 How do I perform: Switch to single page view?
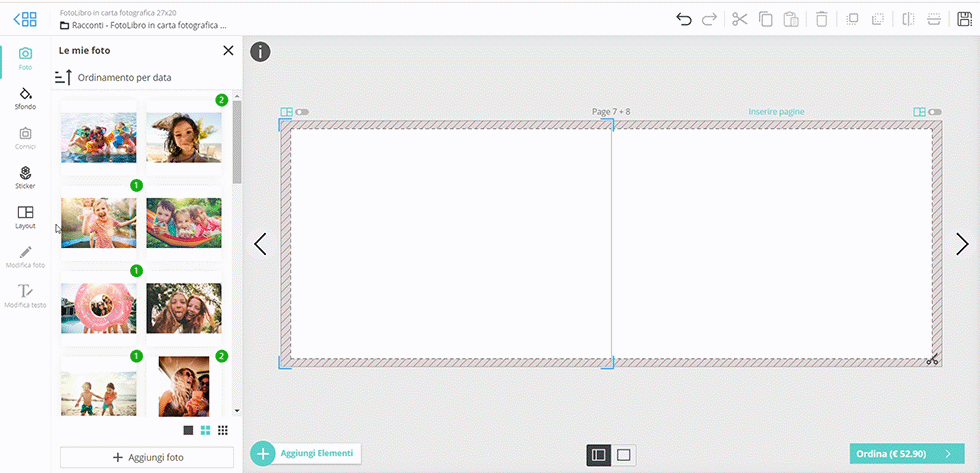coord(624,455)
